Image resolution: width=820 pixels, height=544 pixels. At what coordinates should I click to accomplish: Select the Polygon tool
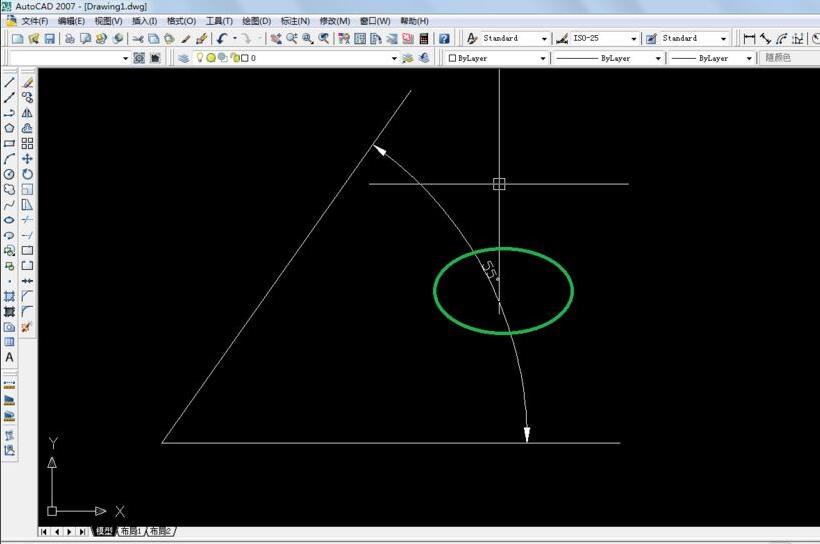[9, 128]
